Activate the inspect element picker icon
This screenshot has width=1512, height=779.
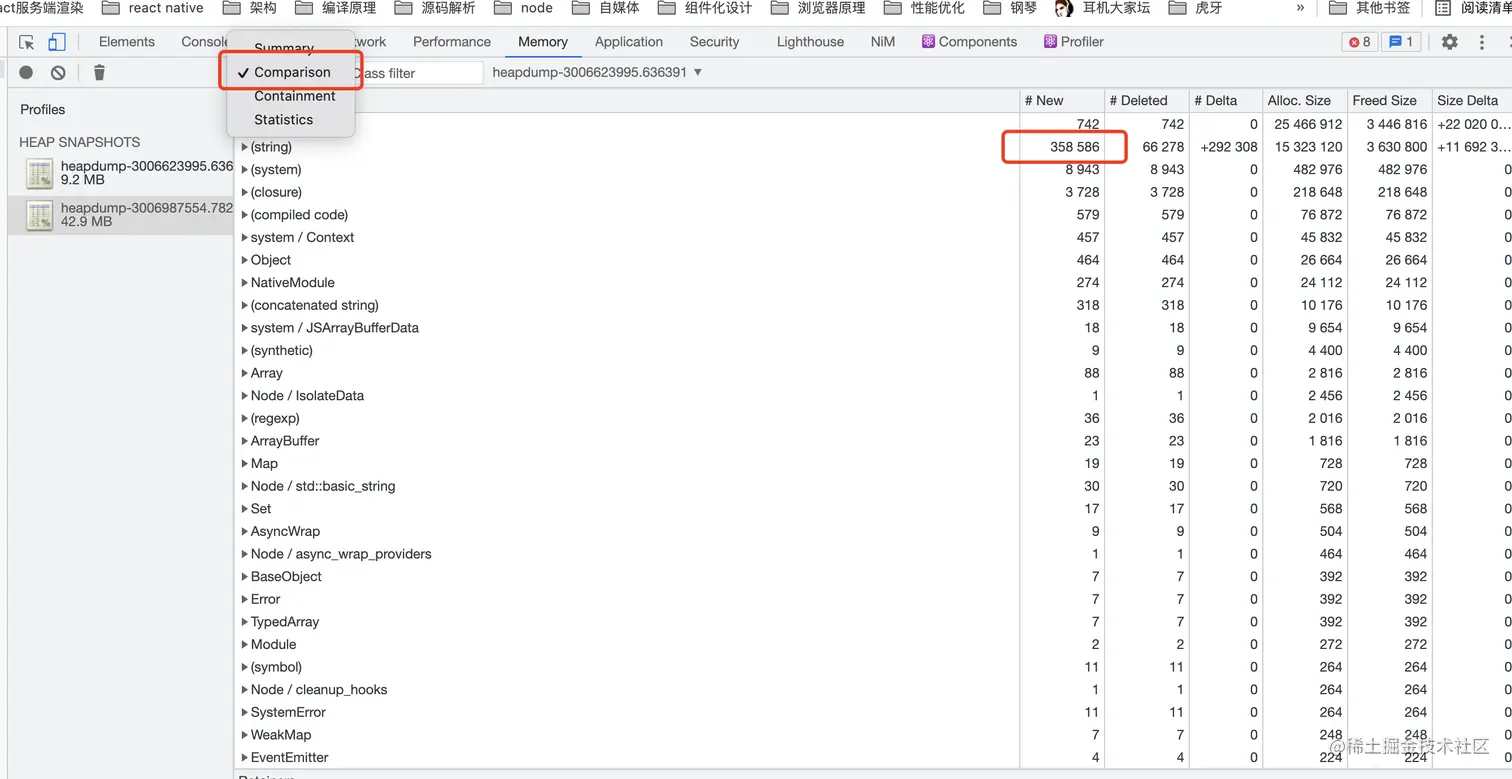(x=27, y=42)
